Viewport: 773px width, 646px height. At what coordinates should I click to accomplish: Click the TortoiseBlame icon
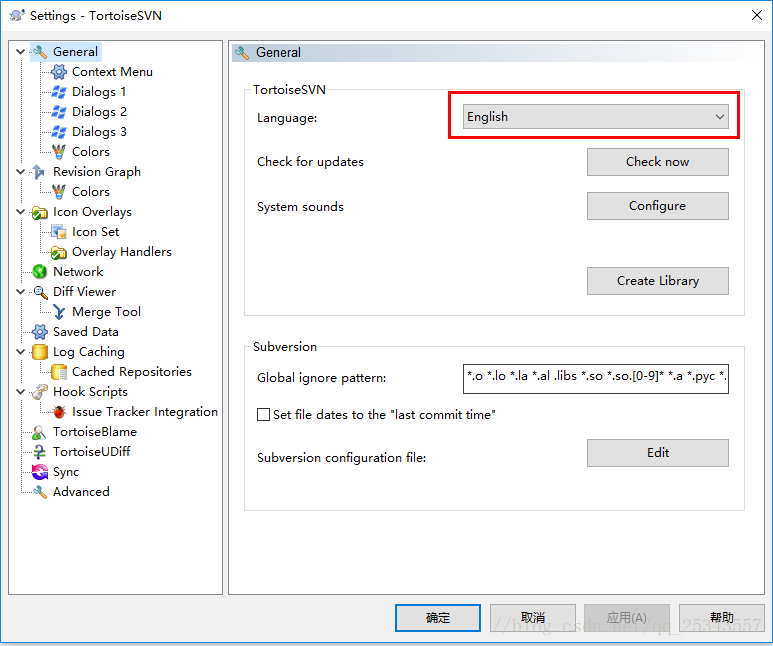tap(39, 432)
